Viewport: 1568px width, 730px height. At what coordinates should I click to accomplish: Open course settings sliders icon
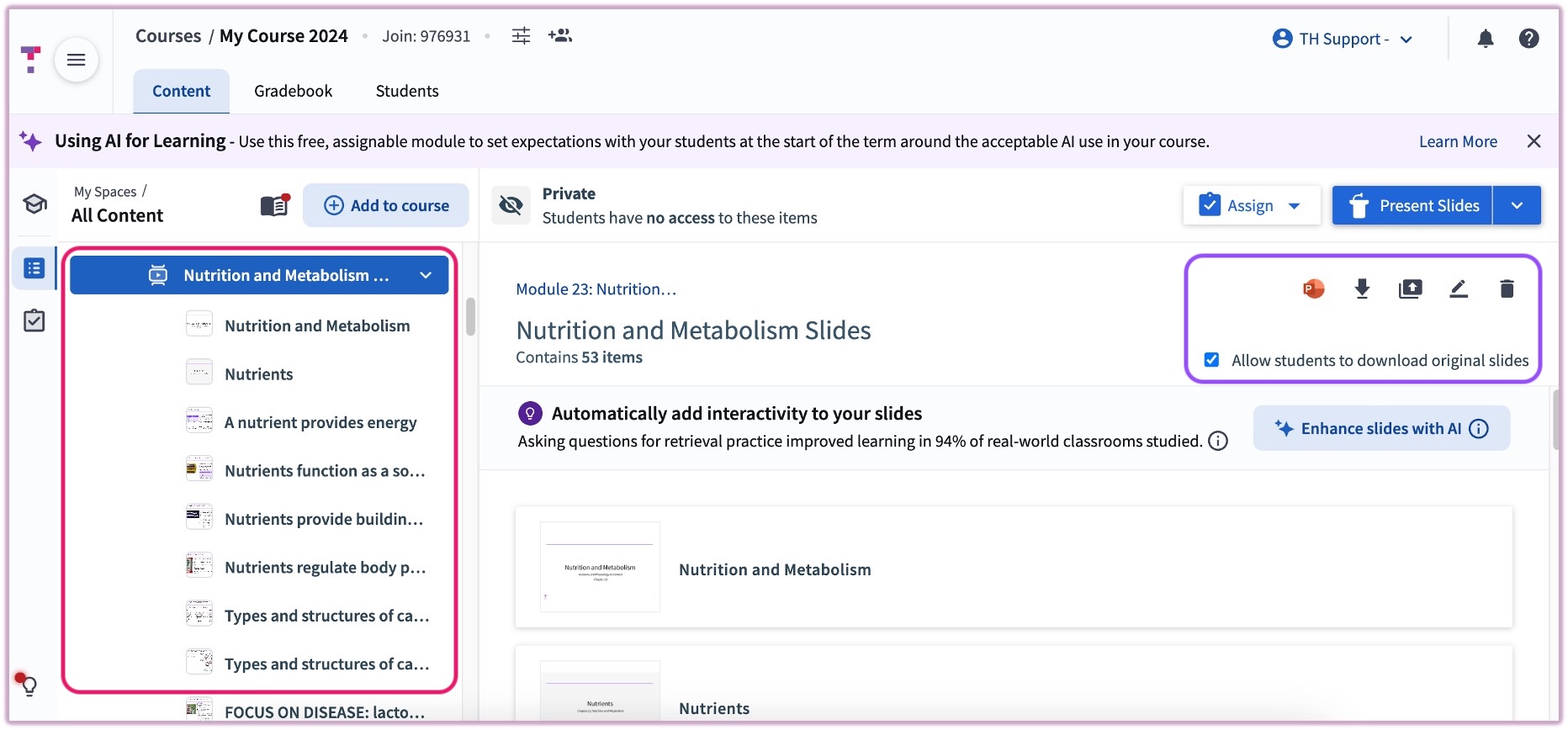(521, 35)
